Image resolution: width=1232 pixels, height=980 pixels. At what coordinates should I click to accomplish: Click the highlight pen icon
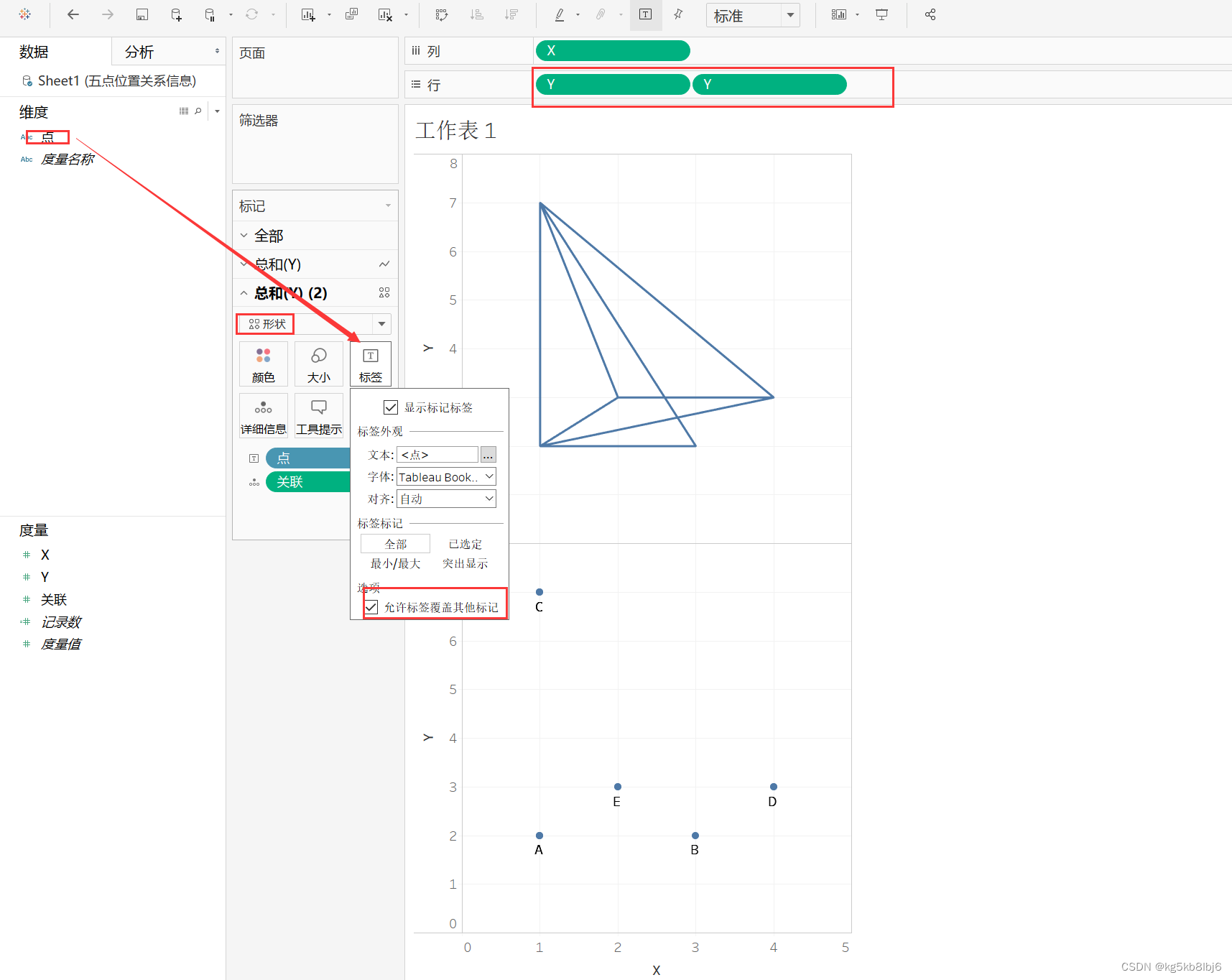pyautogui.click(x=560, y=14)
